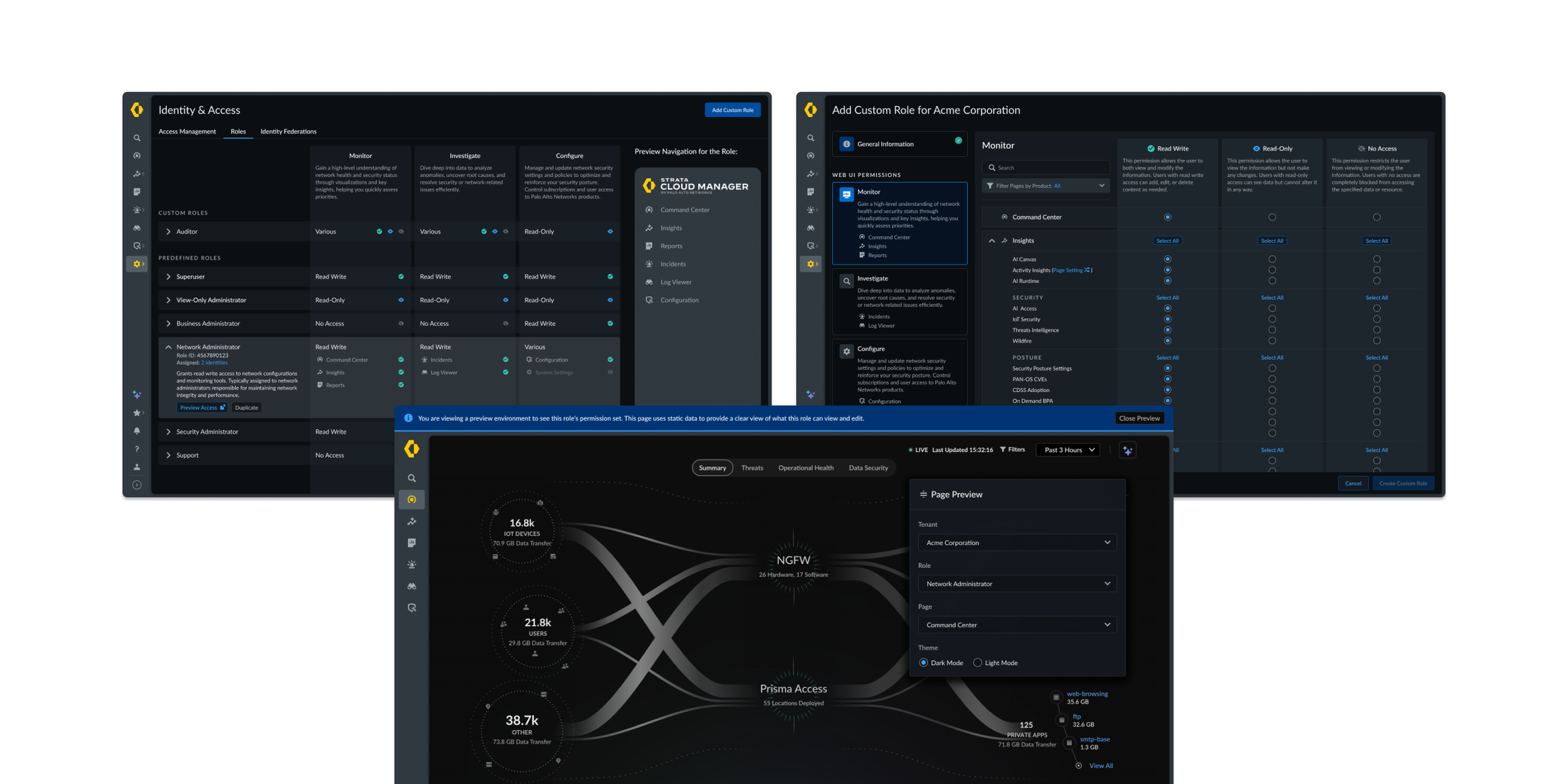Screen dimensions: 1568x784
Task: Click the help question mark icon
Action: (137, 449)
